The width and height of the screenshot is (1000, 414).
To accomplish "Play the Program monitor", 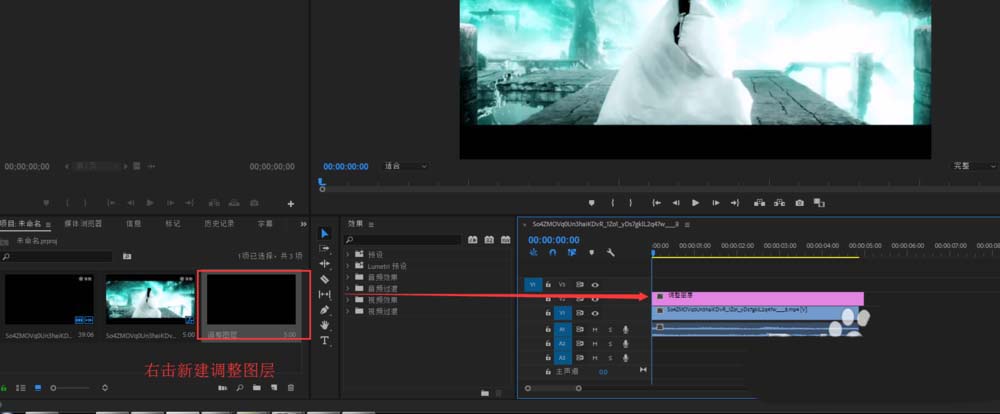I will [696, 203].
